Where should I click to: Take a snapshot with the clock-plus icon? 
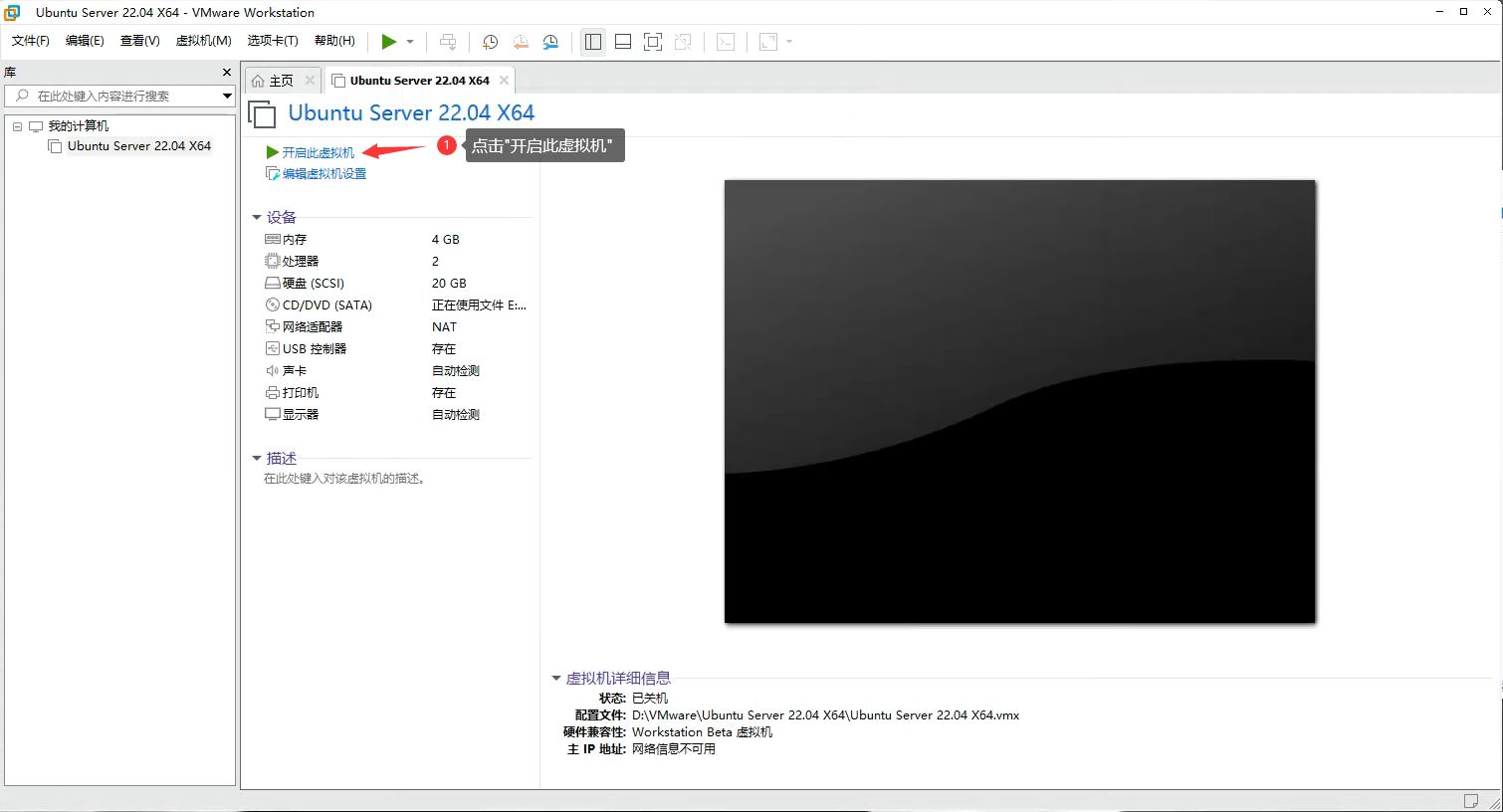click(490, 42)
